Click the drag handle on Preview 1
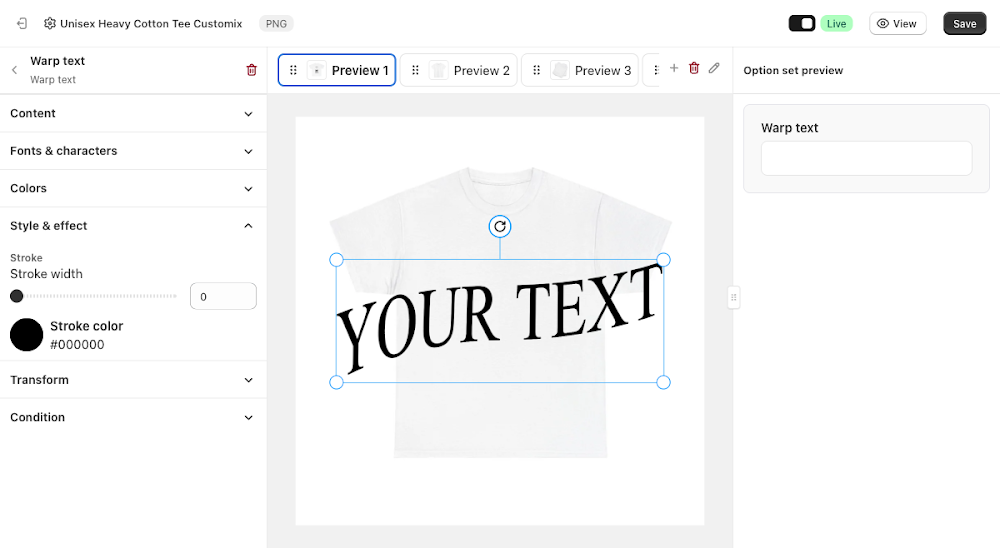 pos(293,70)
